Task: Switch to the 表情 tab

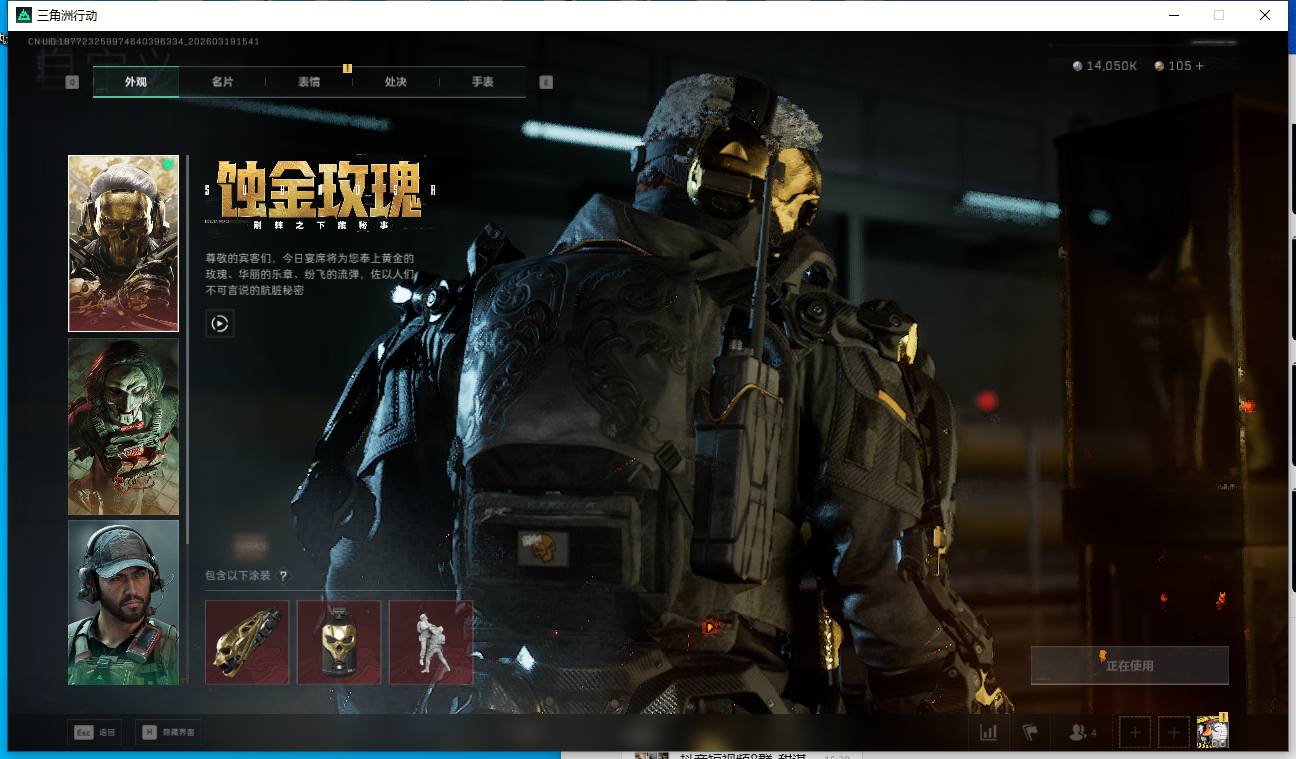Action: tap(309, 82)
